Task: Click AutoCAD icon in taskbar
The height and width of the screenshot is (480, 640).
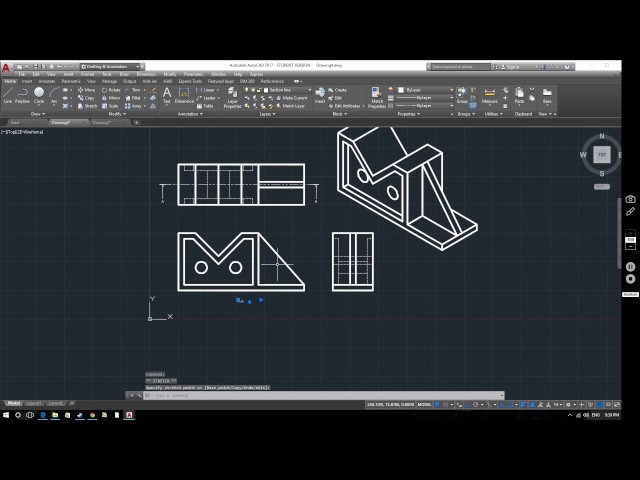Action: tap(129, 415)
